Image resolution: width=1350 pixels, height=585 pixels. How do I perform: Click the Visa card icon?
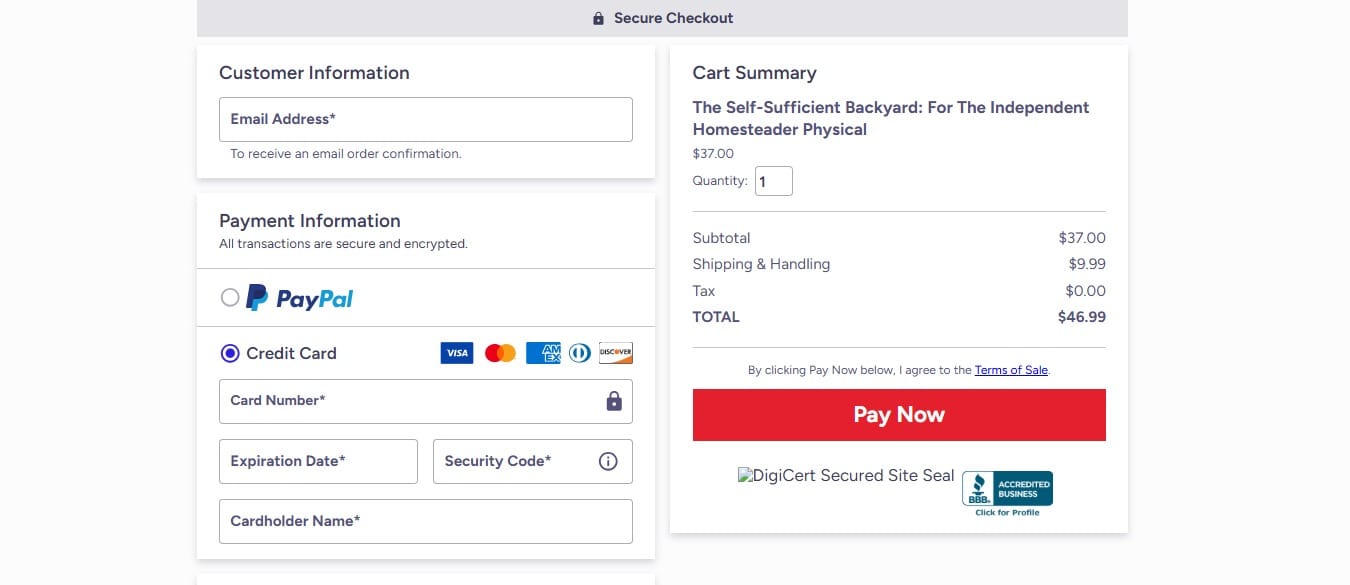(x=456, y=353)
